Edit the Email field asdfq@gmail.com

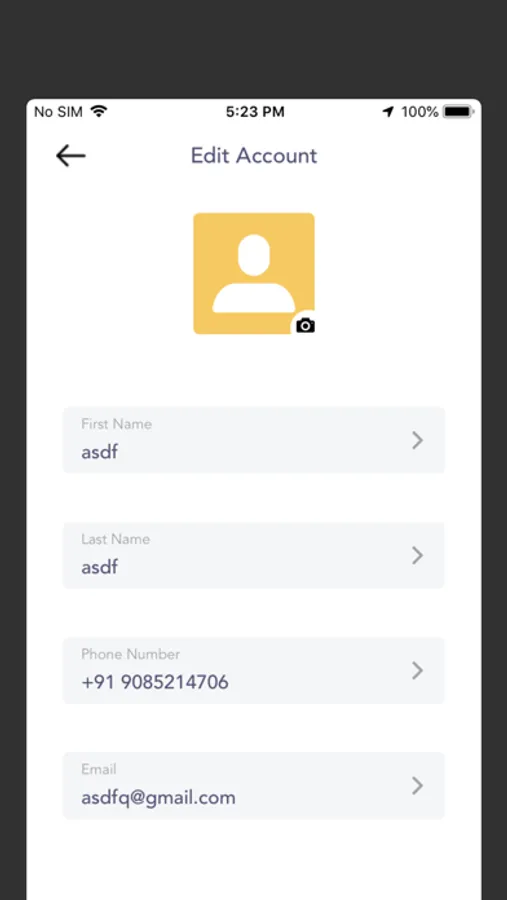254,785
